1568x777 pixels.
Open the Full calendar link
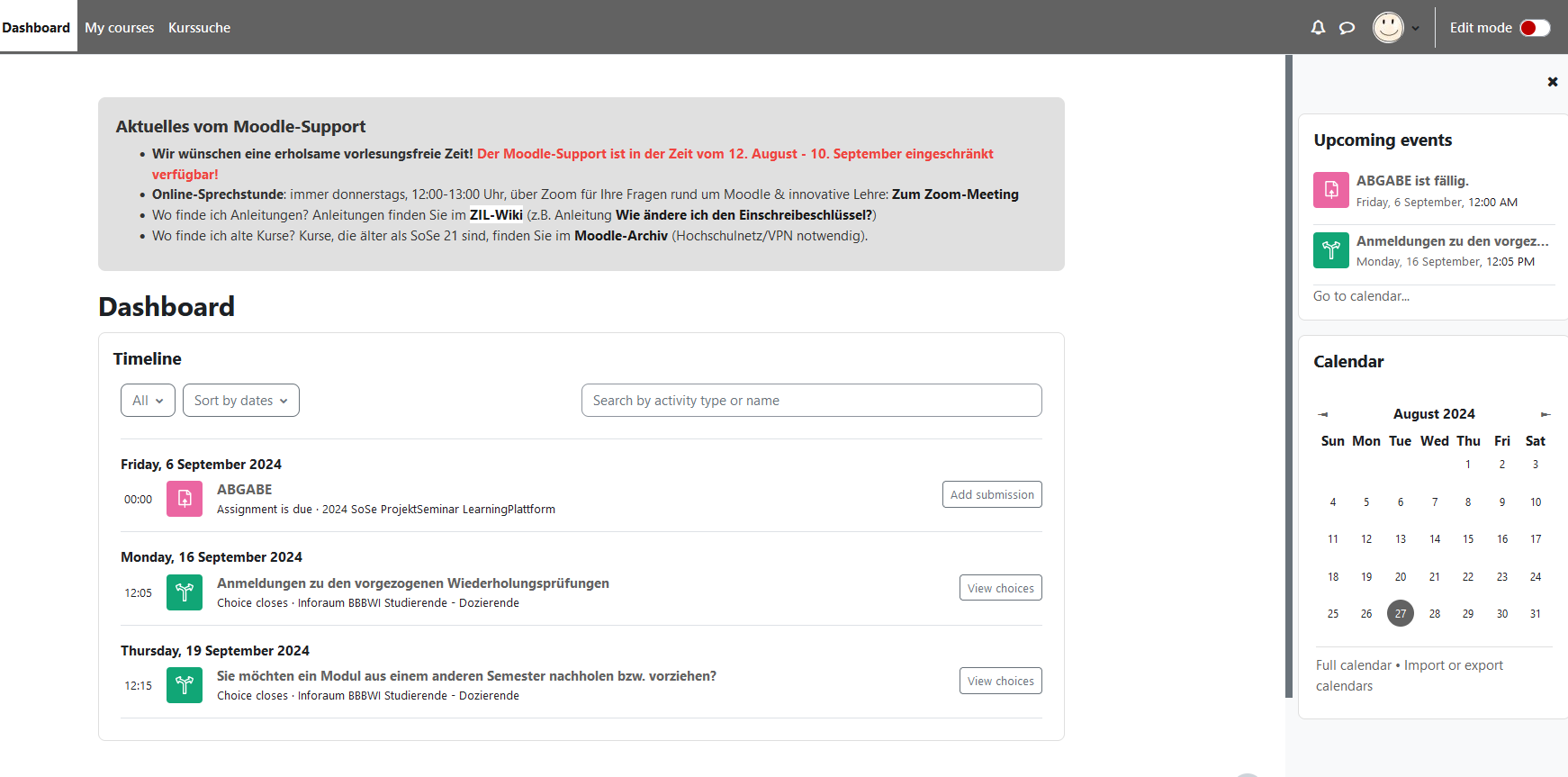coord(1353,665)
